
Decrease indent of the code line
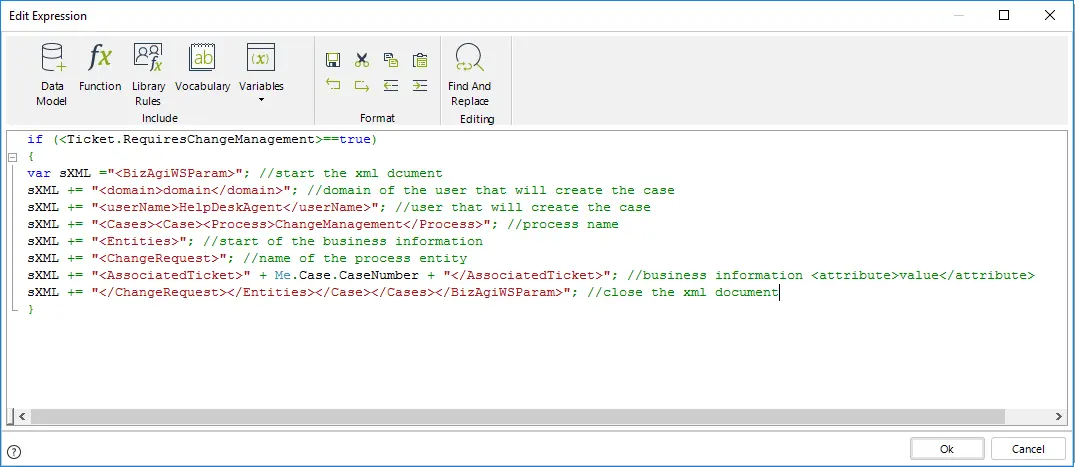coord(391,85)
